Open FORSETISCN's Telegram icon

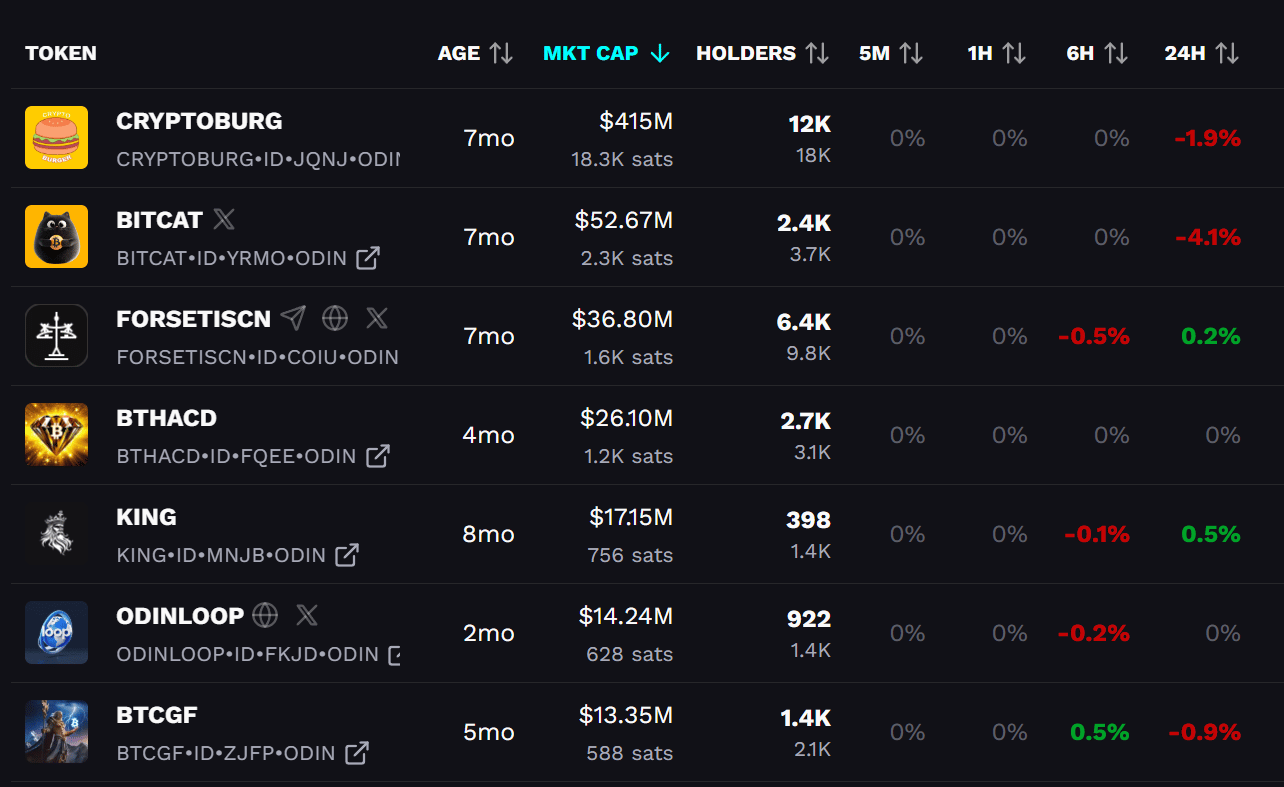[293, 319]
